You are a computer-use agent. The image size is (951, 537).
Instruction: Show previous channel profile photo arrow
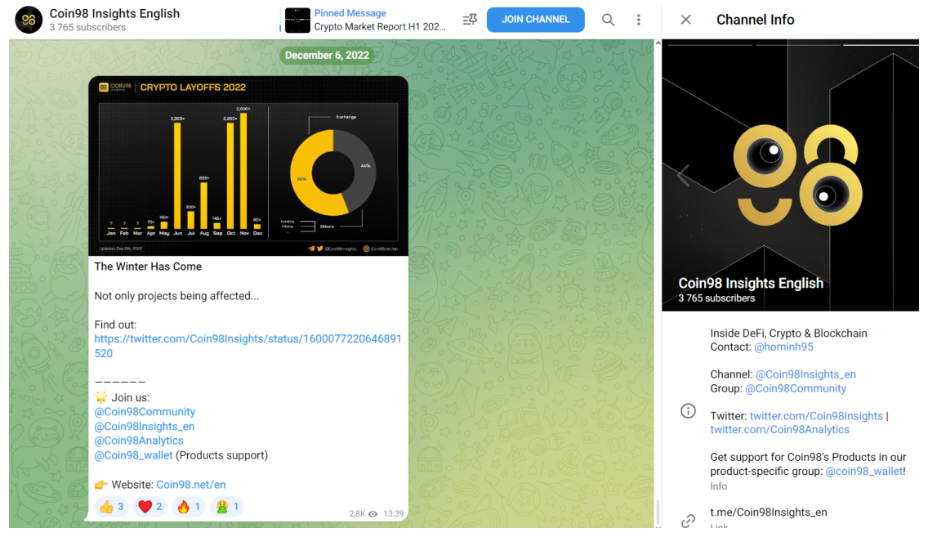tap(683, 175)
